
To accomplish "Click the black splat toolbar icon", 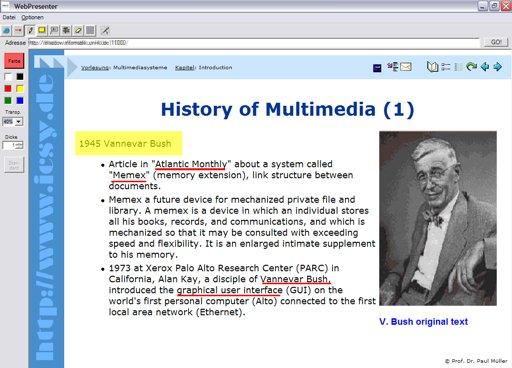I will pyautogui.click(x=66, y=31).
